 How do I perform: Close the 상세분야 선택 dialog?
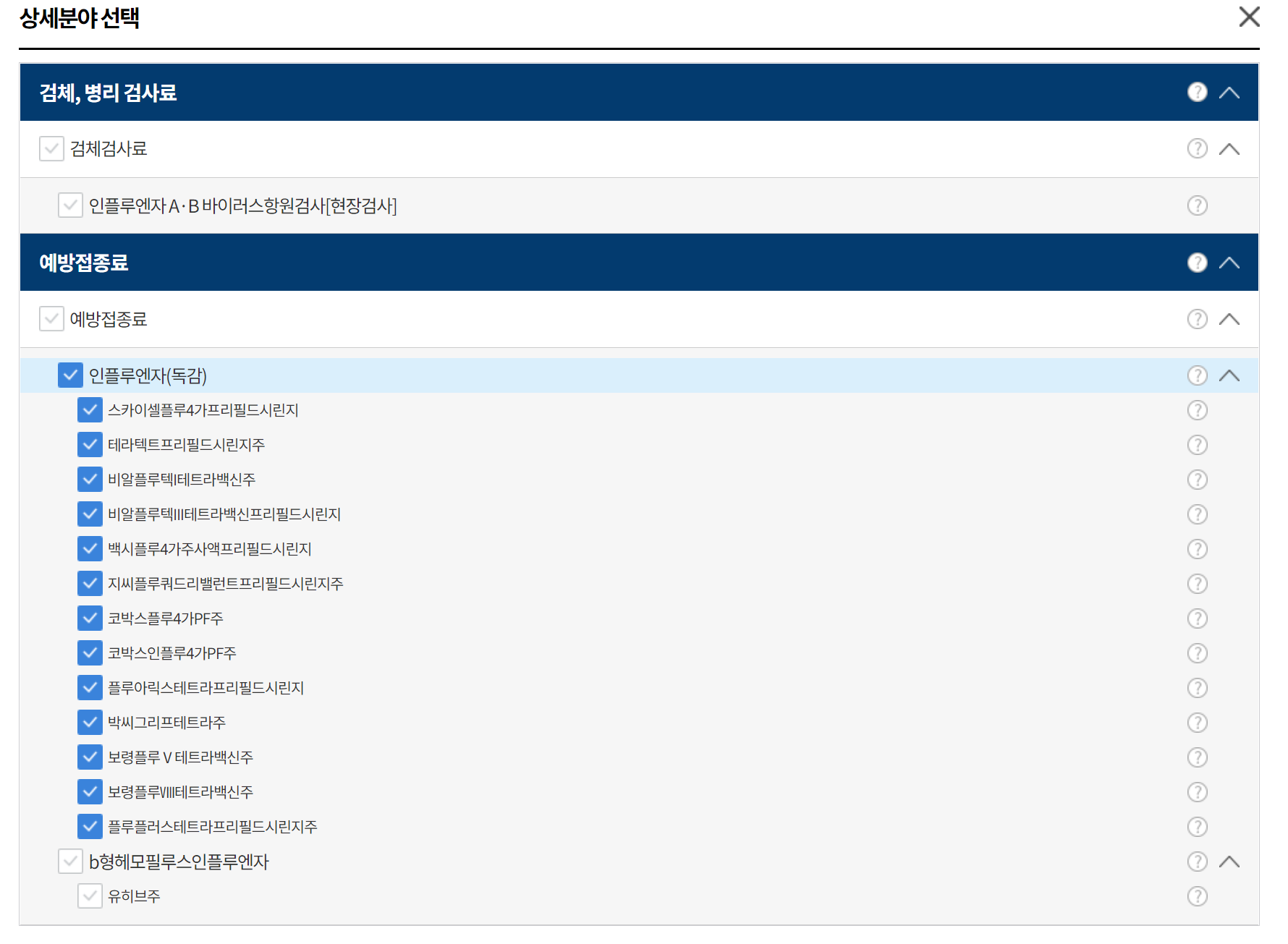pyautogui.click(x=1249, y=17)
